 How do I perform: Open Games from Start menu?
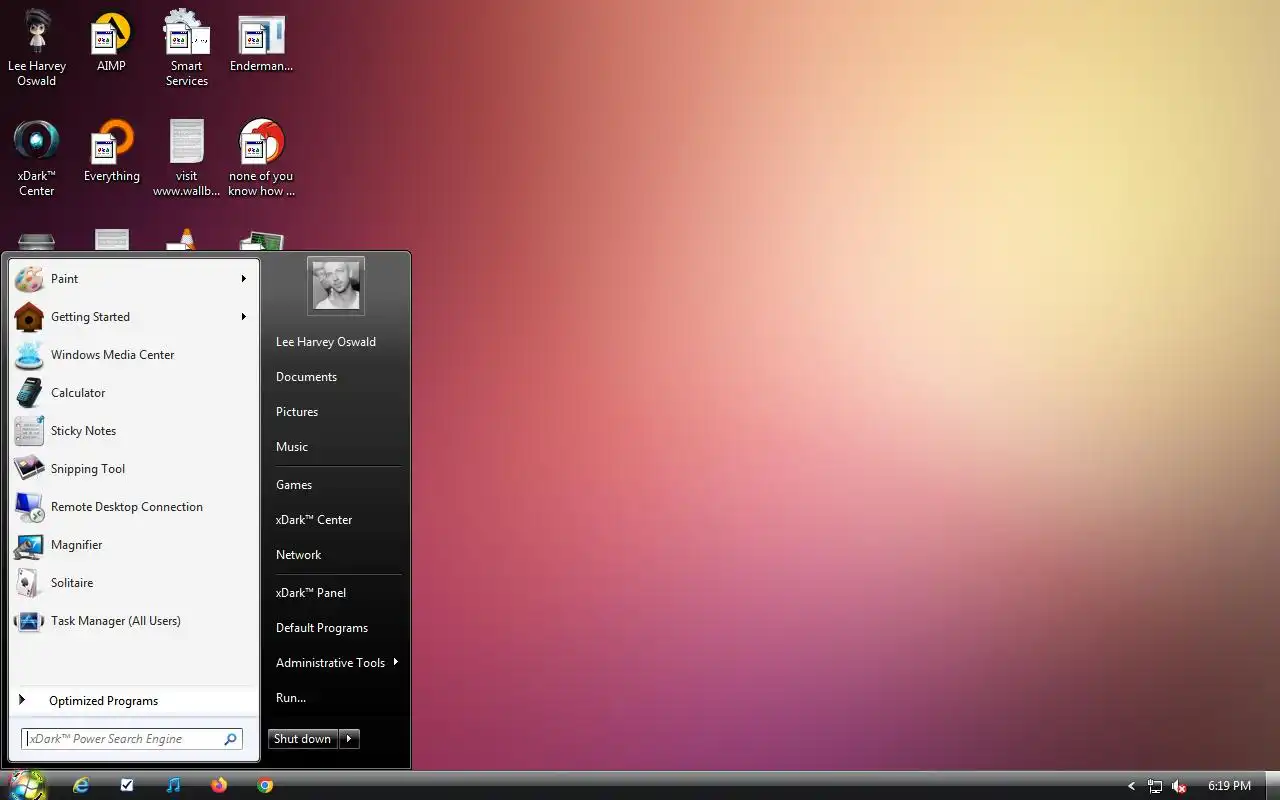(294, 485)
